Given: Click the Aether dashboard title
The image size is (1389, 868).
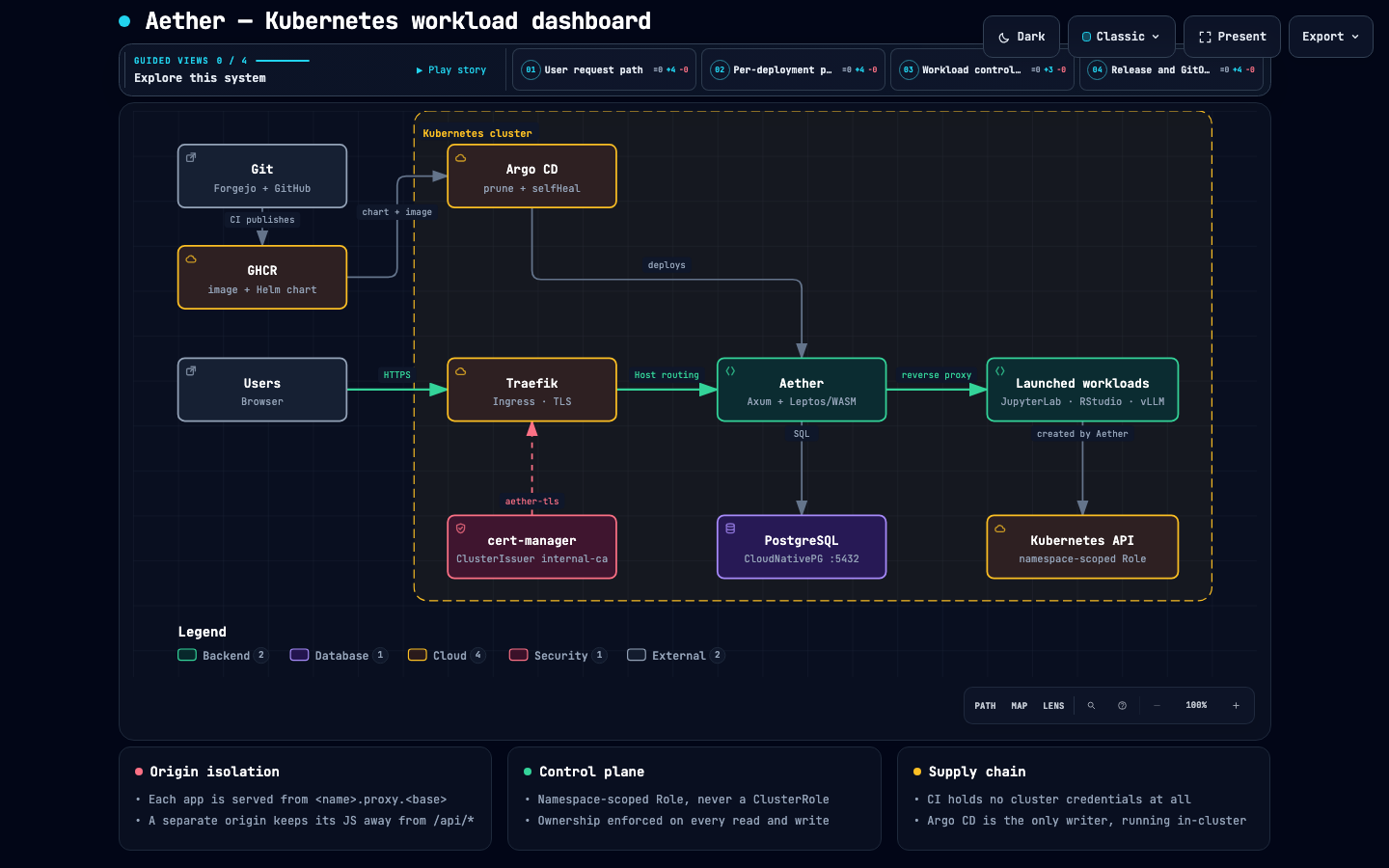Looking at the screenshot, I should pyautogui.click(x=397, y=21).
